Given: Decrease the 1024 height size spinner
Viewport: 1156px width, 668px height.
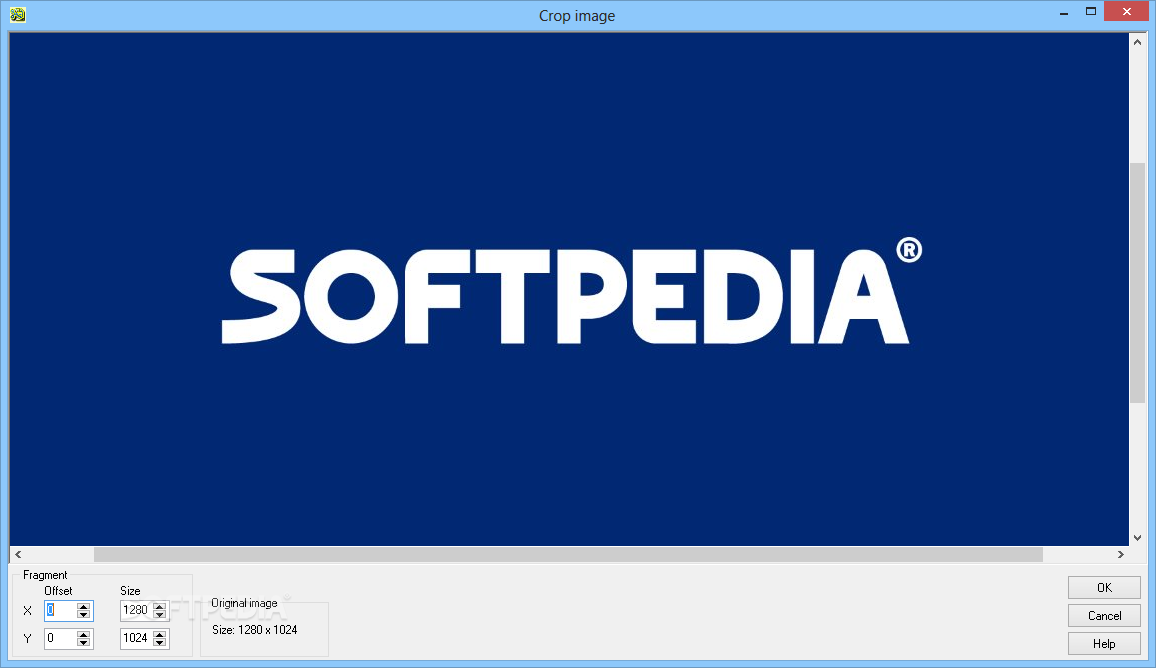Looking at the screenshot, I should click(159, 642).
